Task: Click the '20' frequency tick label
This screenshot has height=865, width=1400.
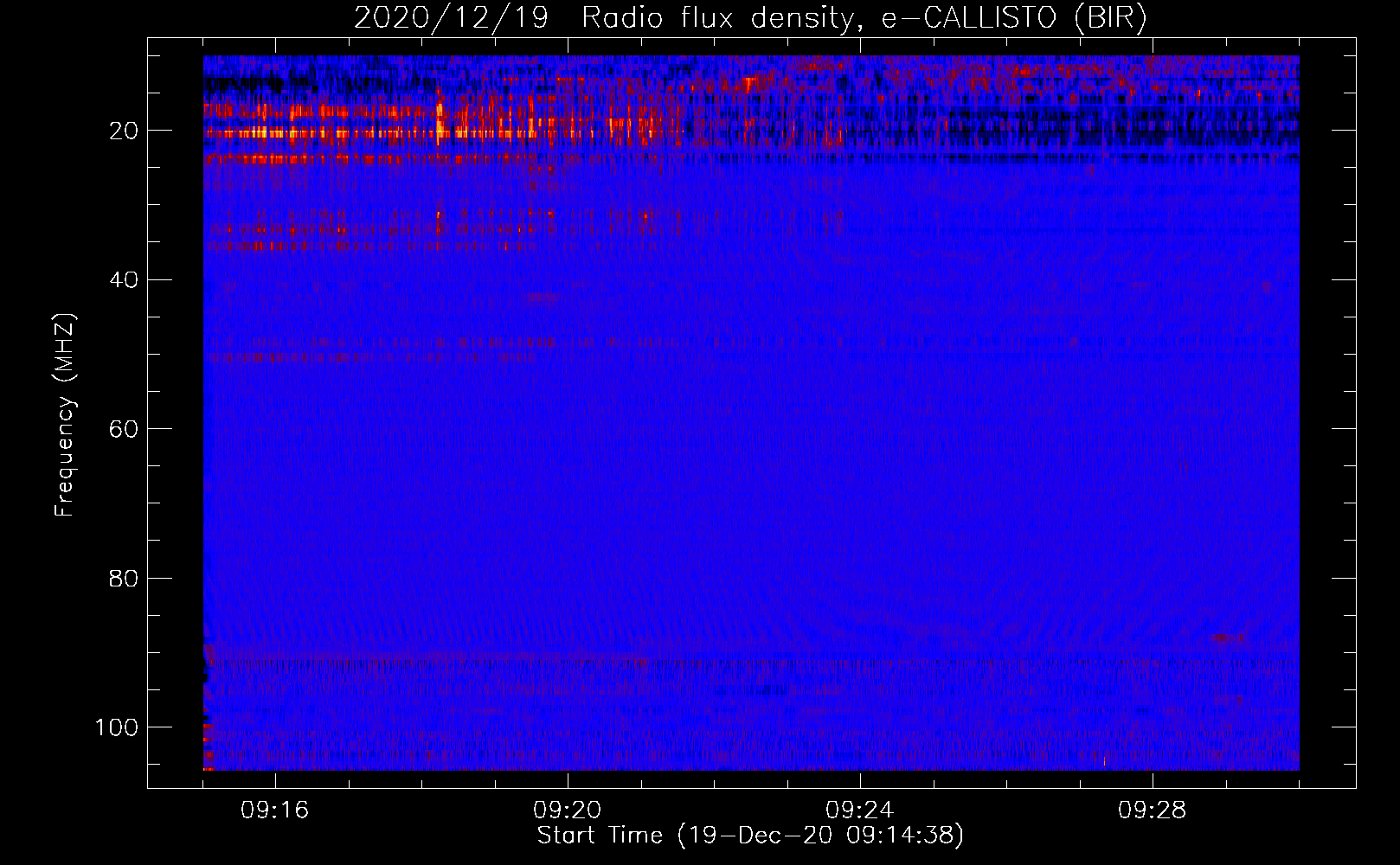Action: tap(124, 131)
